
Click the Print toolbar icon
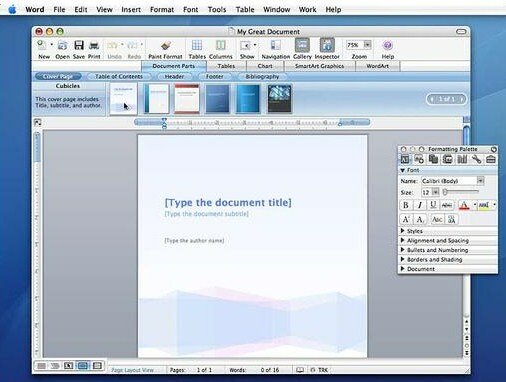(x=94, y=45)
